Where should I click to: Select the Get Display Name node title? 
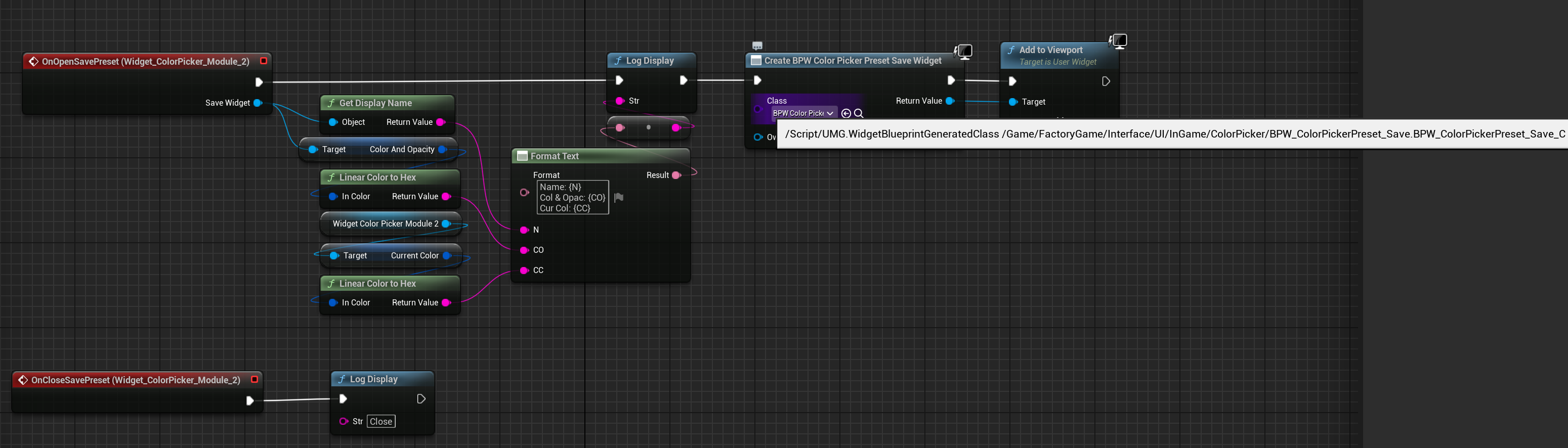(x=375, y=104)
